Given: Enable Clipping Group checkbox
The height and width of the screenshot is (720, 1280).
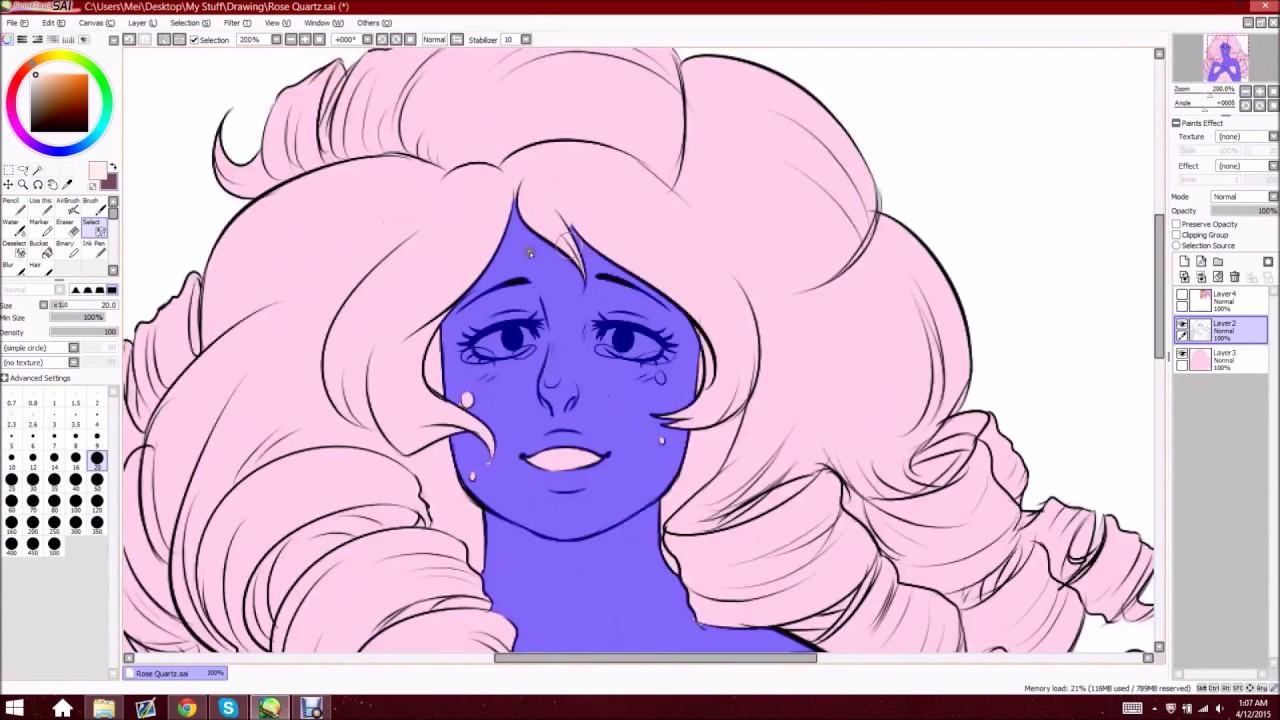Looking at the screenshot, I should point(1176,235).
